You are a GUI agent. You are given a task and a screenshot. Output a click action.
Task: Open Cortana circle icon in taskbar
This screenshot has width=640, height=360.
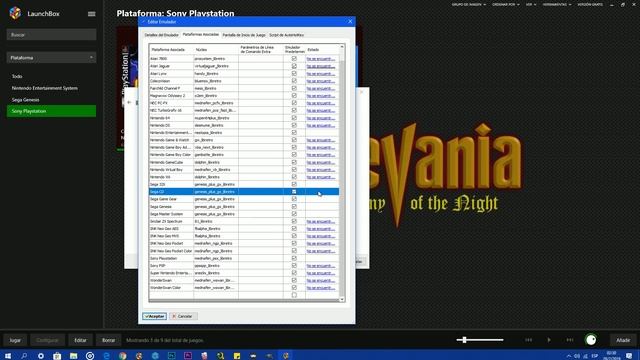(x=40, y=356)
